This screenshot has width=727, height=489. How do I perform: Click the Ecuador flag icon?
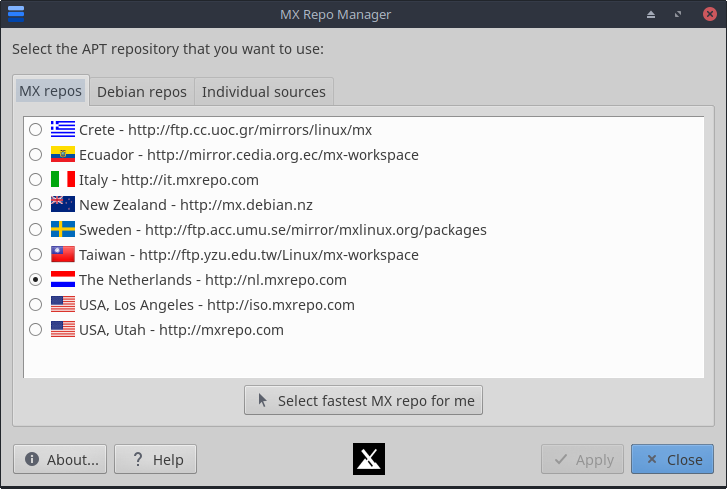coord(63,154)
